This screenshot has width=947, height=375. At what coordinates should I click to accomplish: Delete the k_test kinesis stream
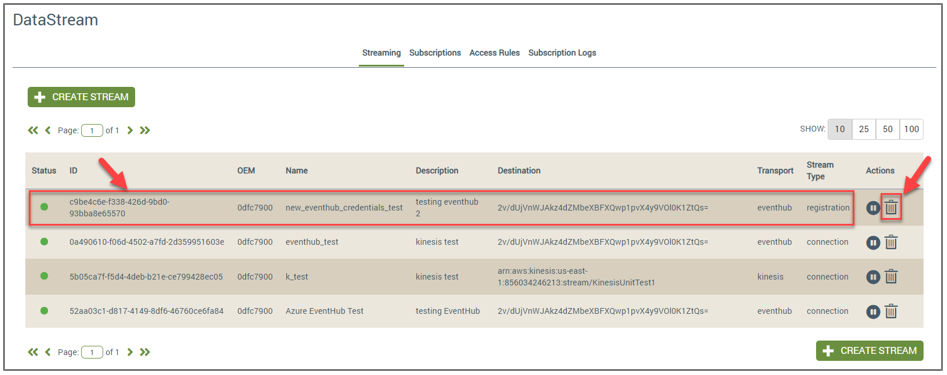pyautogui.click(x=891, y=277)
